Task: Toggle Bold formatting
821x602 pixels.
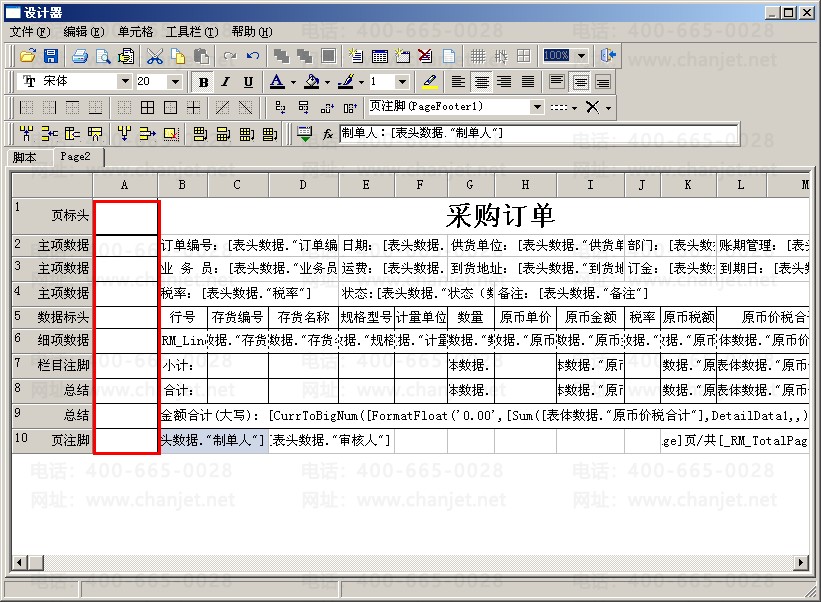Action: pyautogui.click(x=204, y=82)
